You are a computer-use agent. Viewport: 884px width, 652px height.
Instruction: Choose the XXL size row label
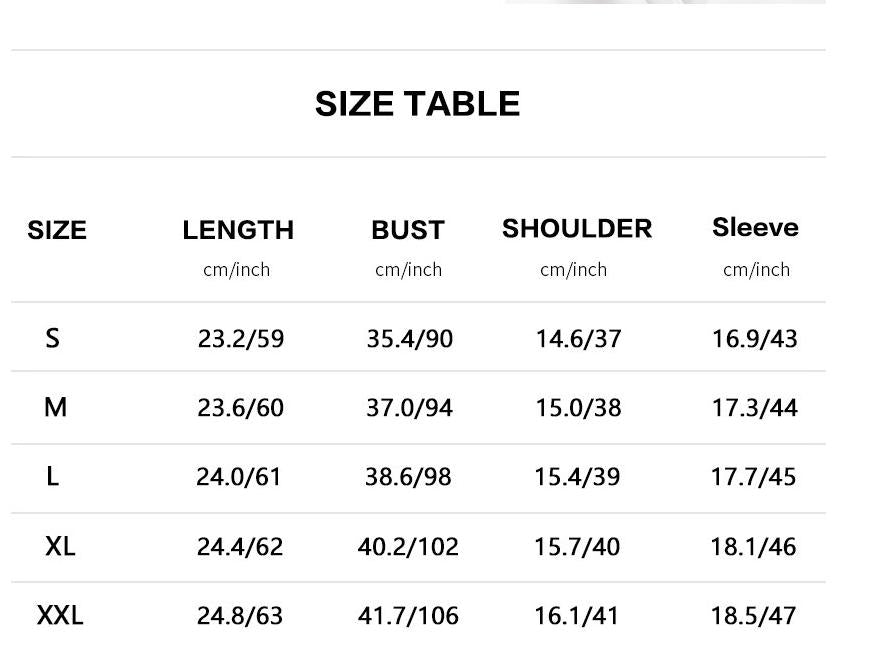(60, 615)
